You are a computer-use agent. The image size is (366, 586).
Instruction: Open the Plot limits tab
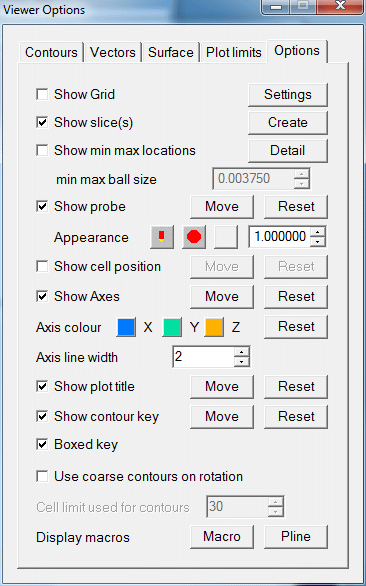coord(234,52)
